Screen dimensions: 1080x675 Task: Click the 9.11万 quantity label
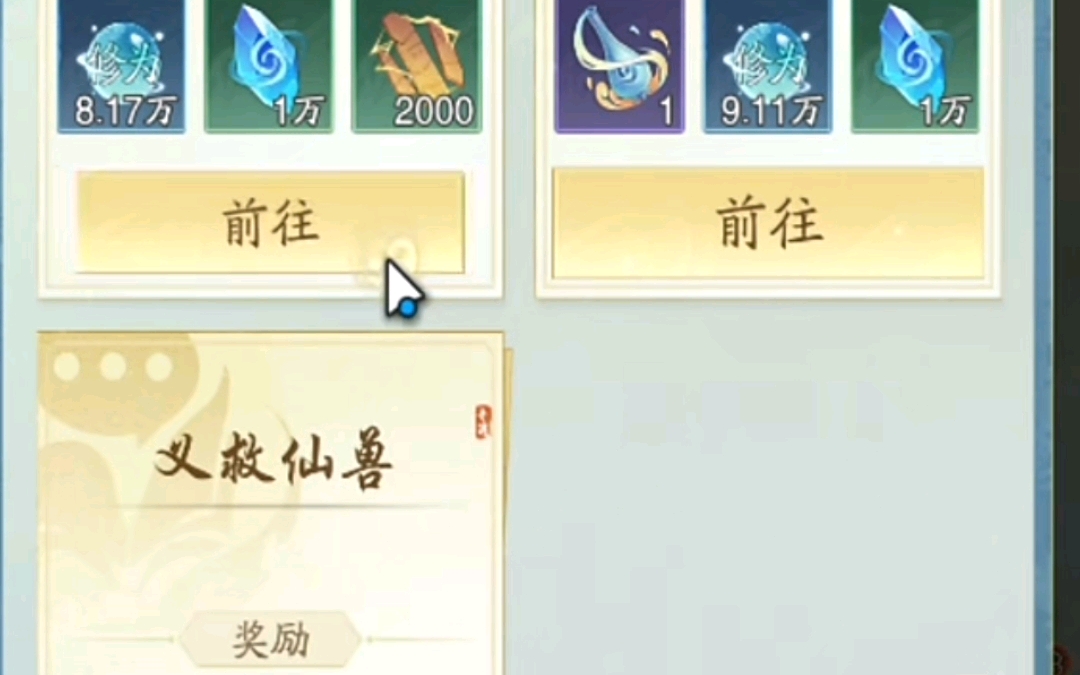click(x=771, y=112)
